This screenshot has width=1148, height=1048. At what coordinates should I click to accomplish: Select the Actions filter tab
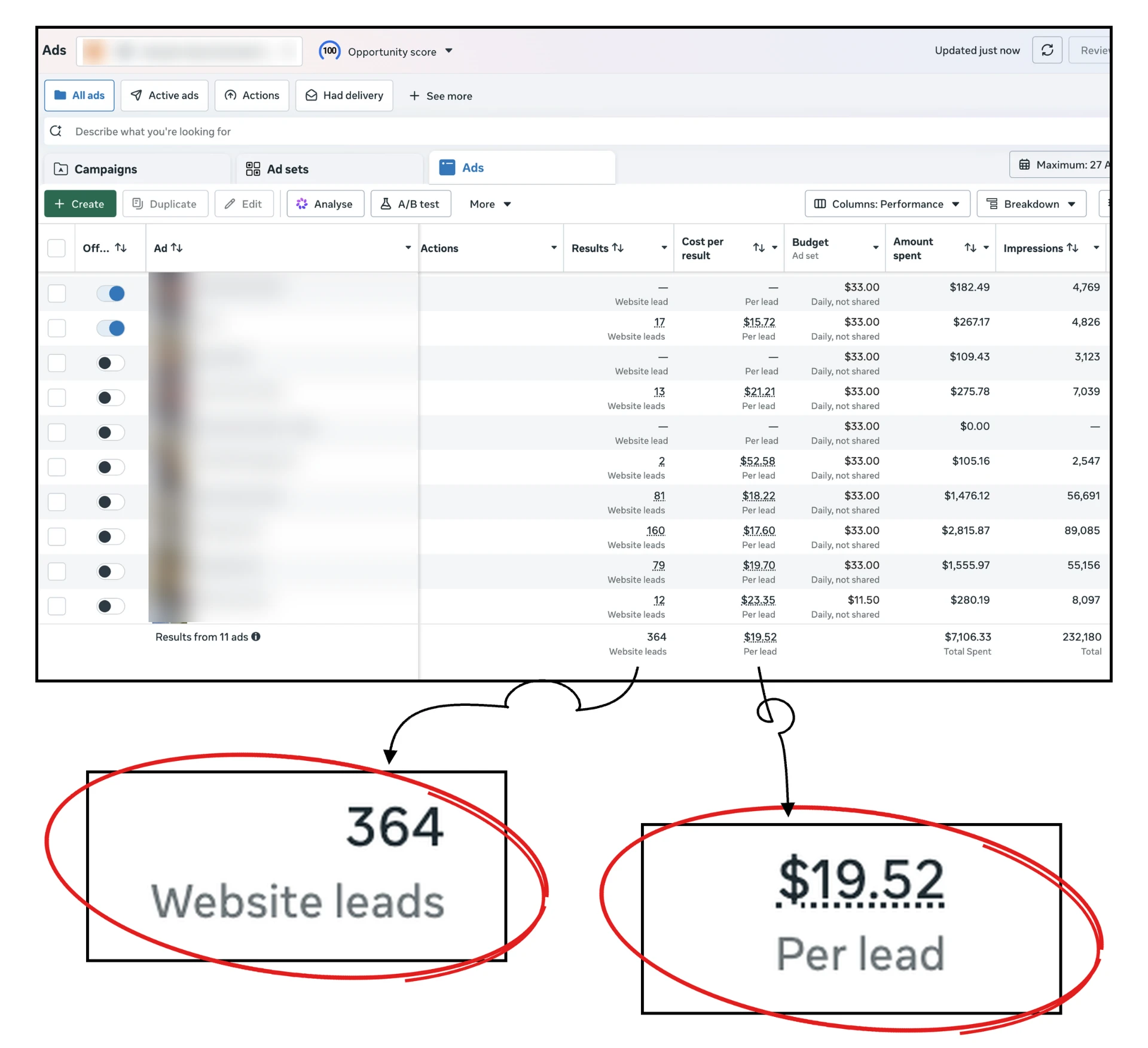pyautogui.click(x=252, y=96)
